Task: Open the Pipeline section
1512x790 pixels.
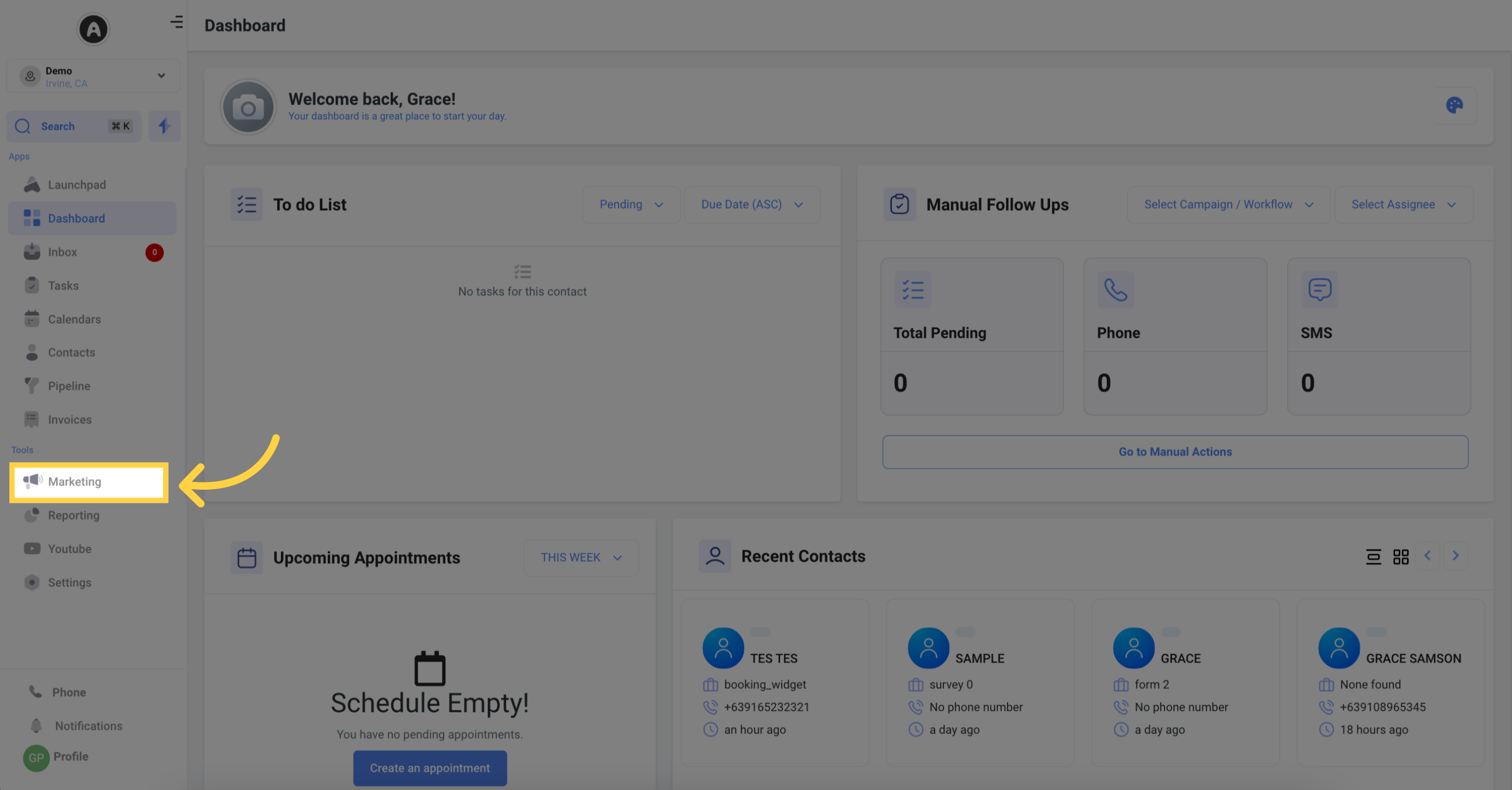Action: (x=69, y=385)
